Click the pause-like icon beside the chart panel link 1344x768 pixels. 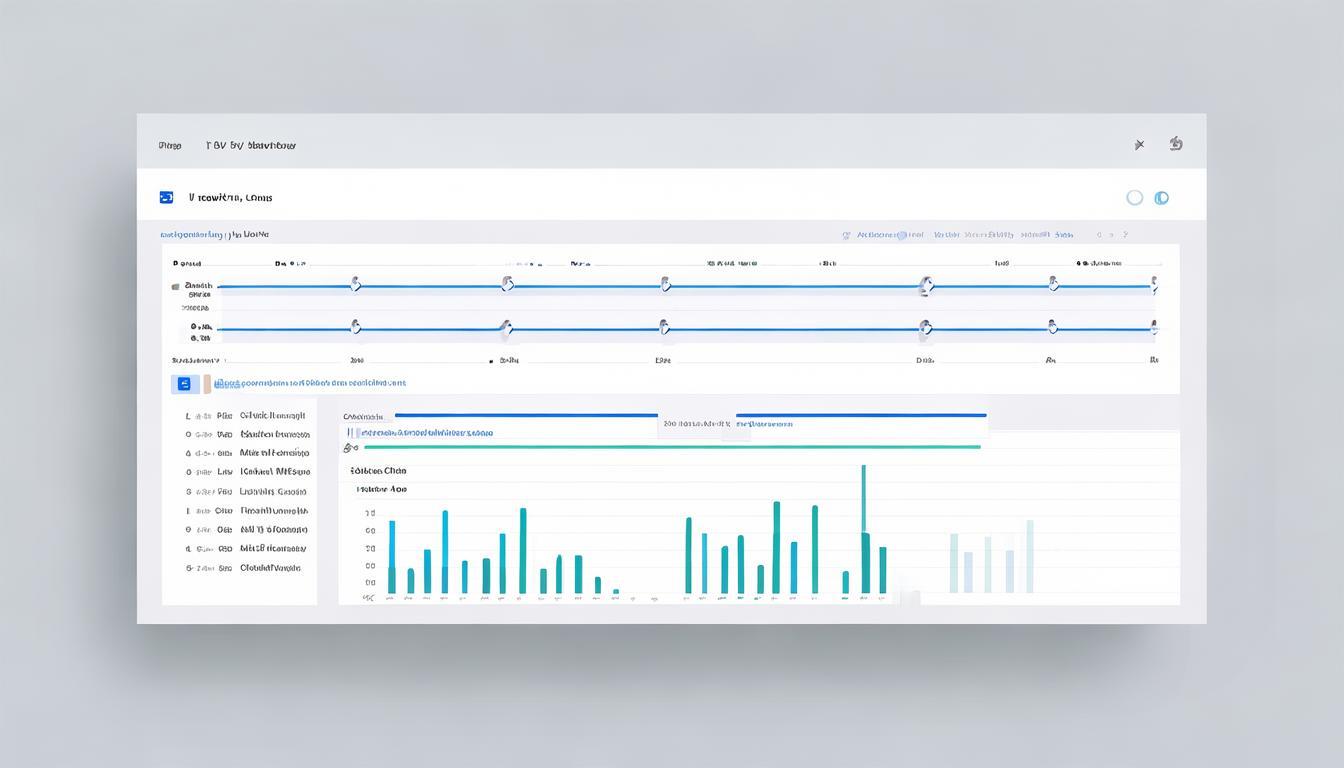(x=350, y=433)
